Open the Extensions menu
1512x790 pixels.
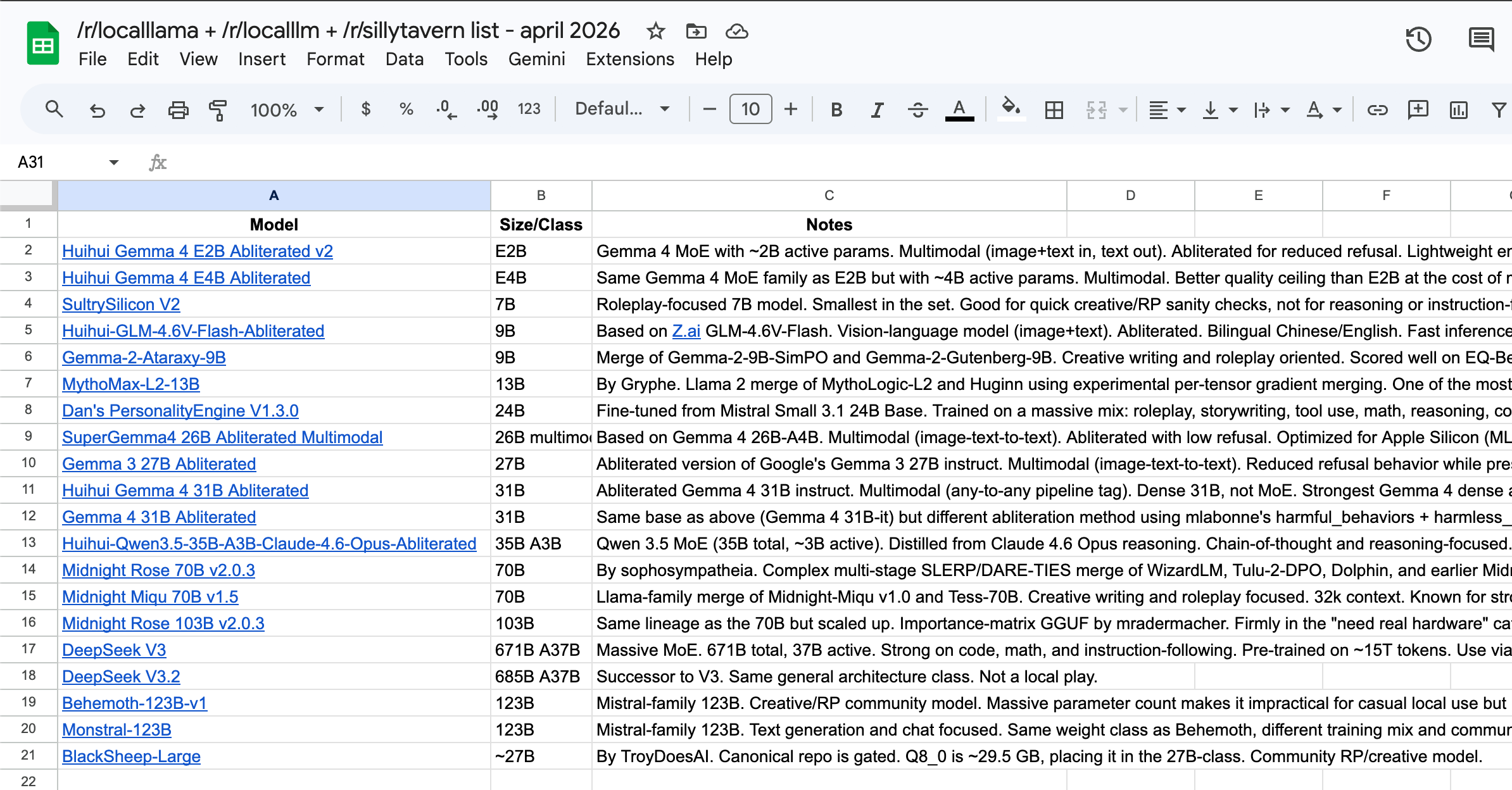629,59
